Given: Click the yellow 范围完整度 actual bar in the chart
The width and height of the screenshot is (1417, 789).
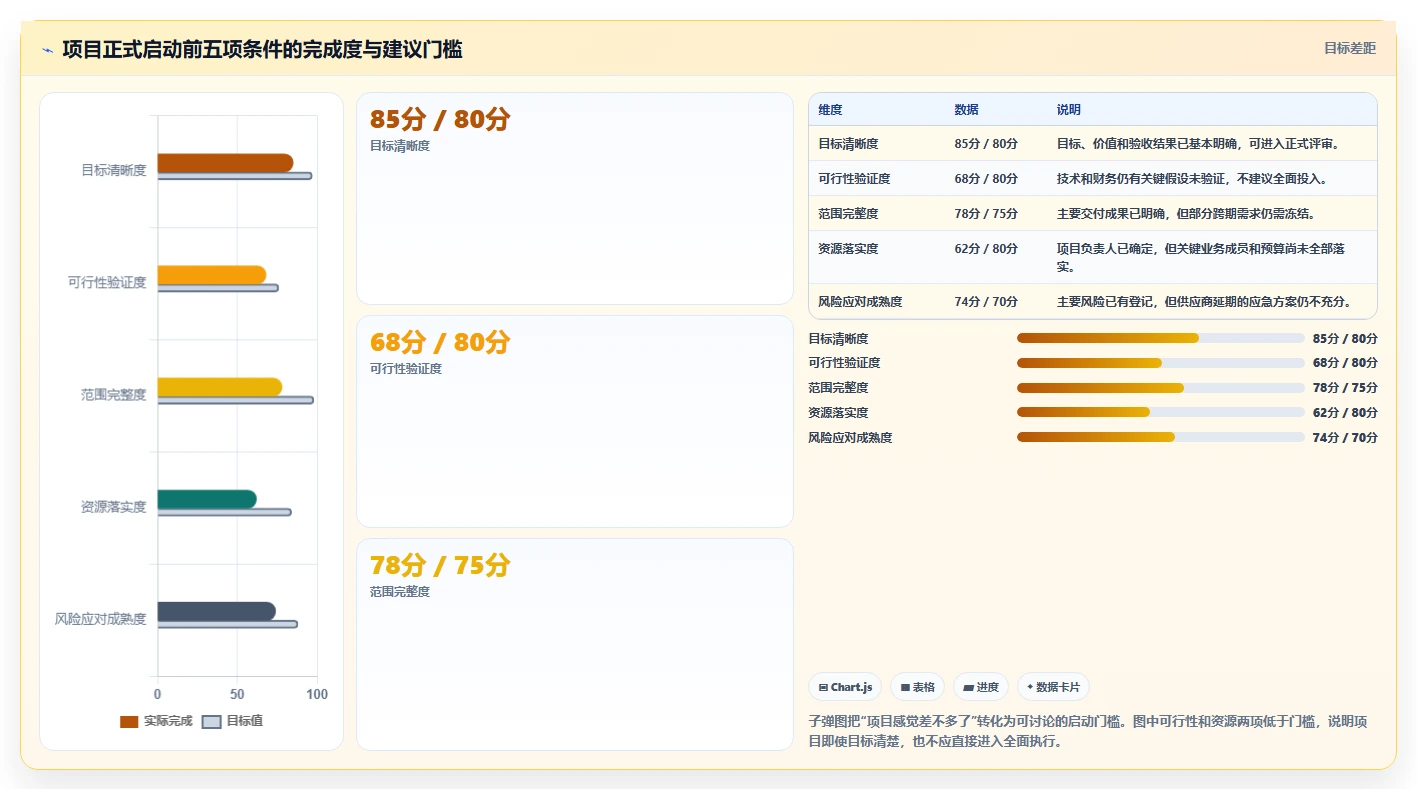Looking at the screenshot, I should point(220,387).
